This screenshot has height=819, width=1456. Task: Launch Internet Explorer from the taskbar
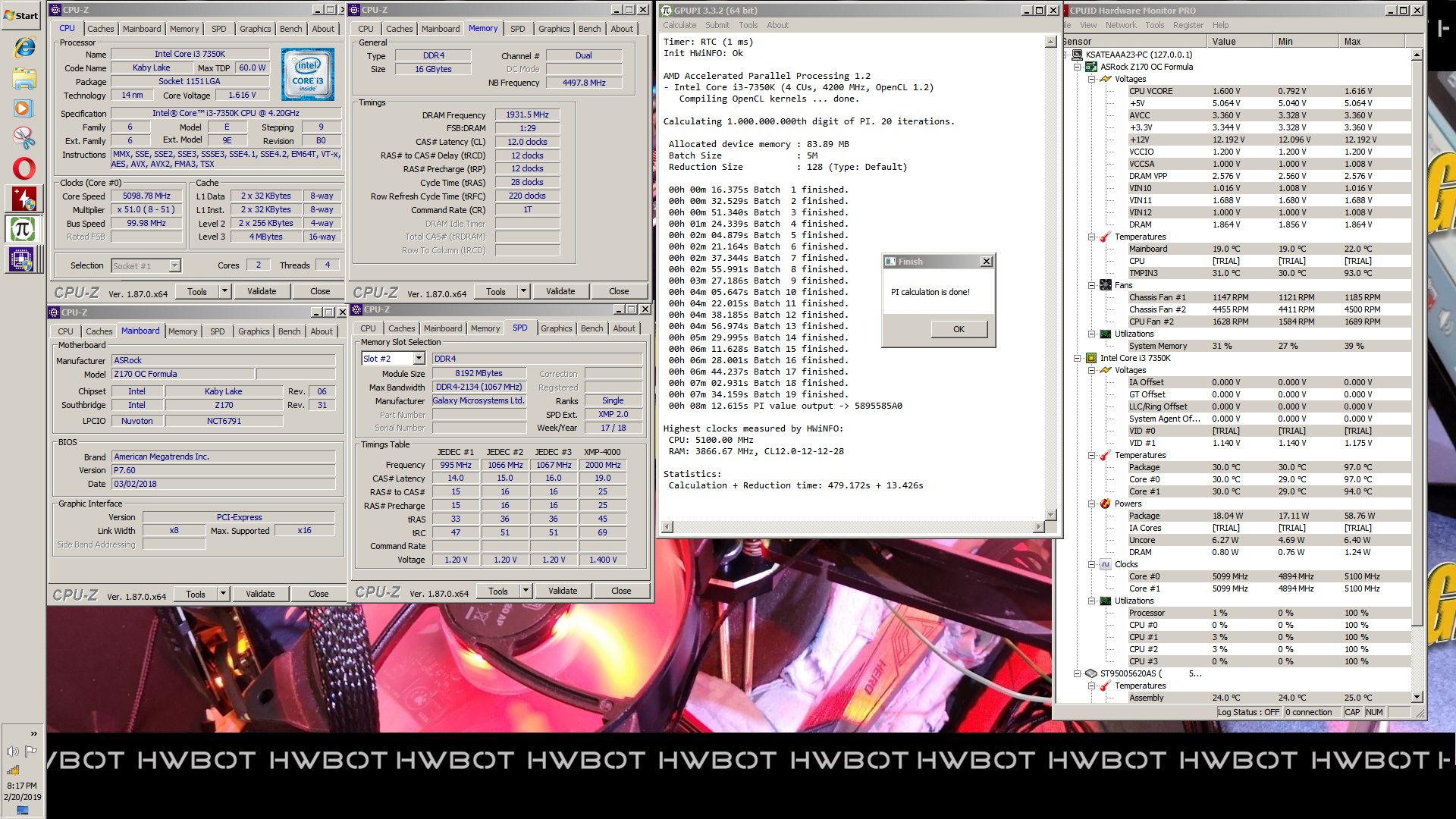(24, 47)
